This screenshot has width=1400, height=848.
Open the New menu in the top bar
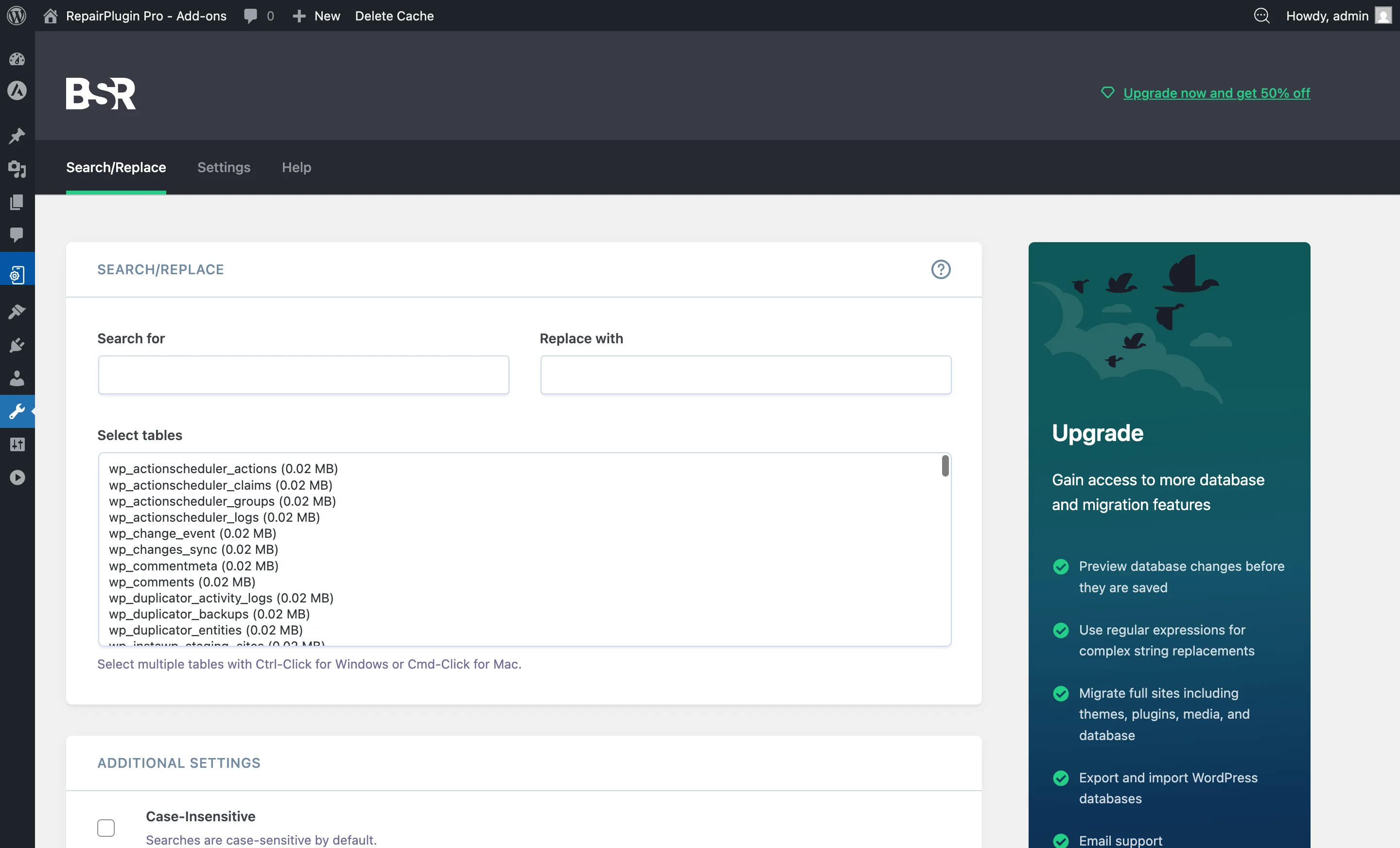316,16
